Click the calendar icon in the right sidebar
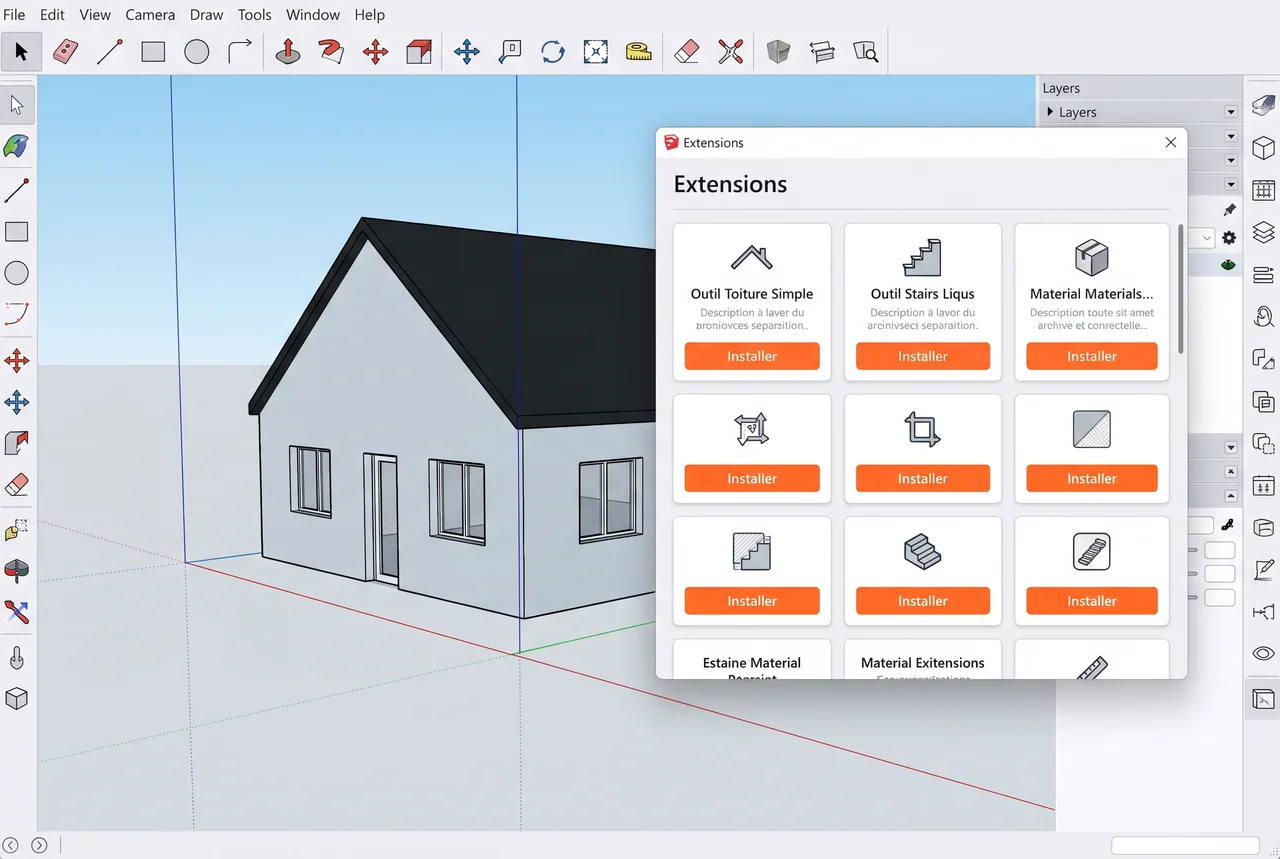 1263,486
